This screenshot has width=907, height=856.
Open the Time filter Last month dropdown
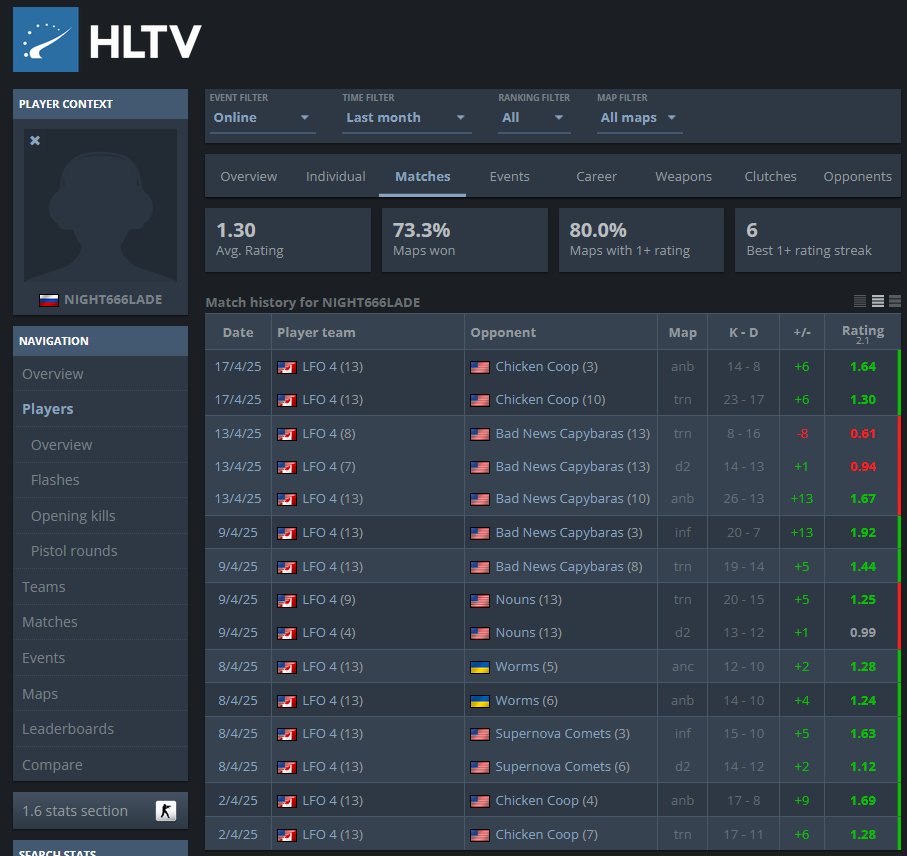coord(406,117)
